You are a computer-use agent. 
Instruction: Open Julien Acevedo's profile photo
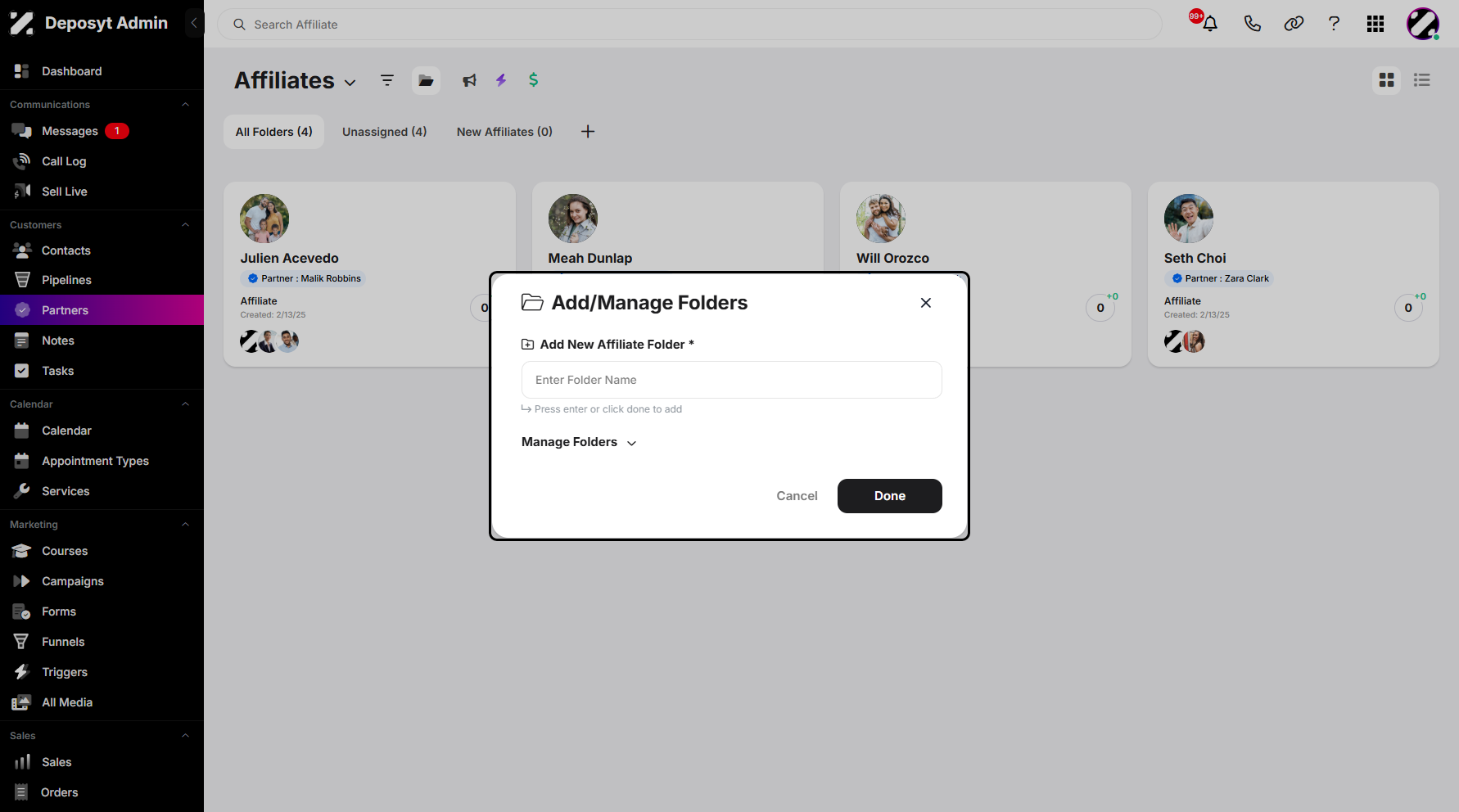coord(264,219)
